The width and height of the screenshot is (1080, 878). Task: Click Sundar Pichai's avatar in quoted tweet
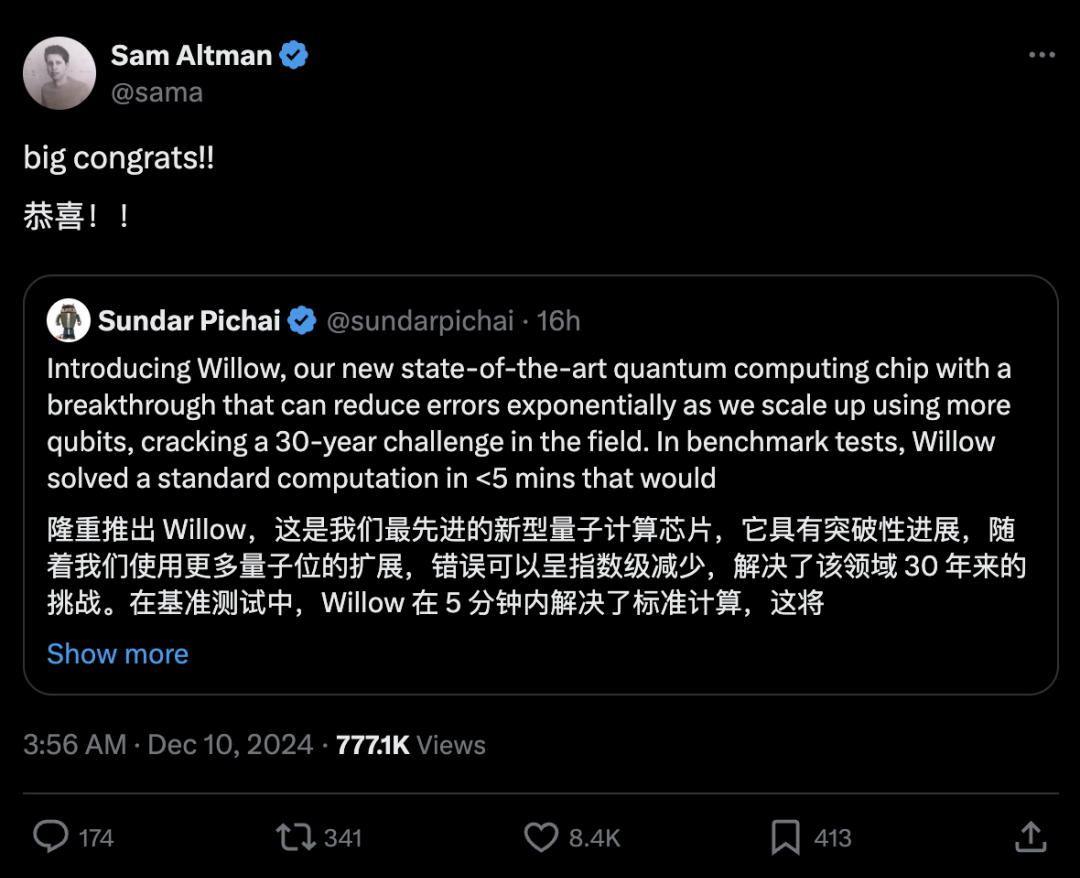66,320
